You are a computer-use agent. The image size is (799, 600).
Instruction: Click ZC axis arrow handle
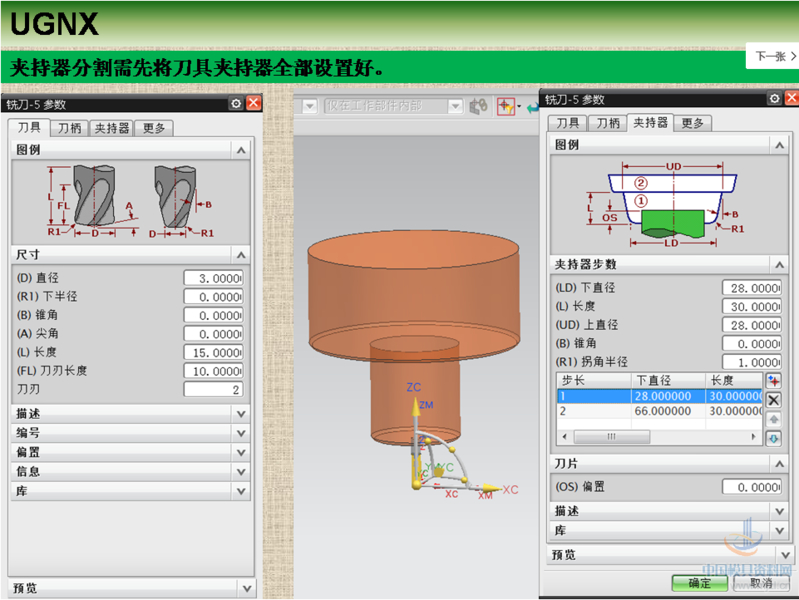[x=416, y=406]
